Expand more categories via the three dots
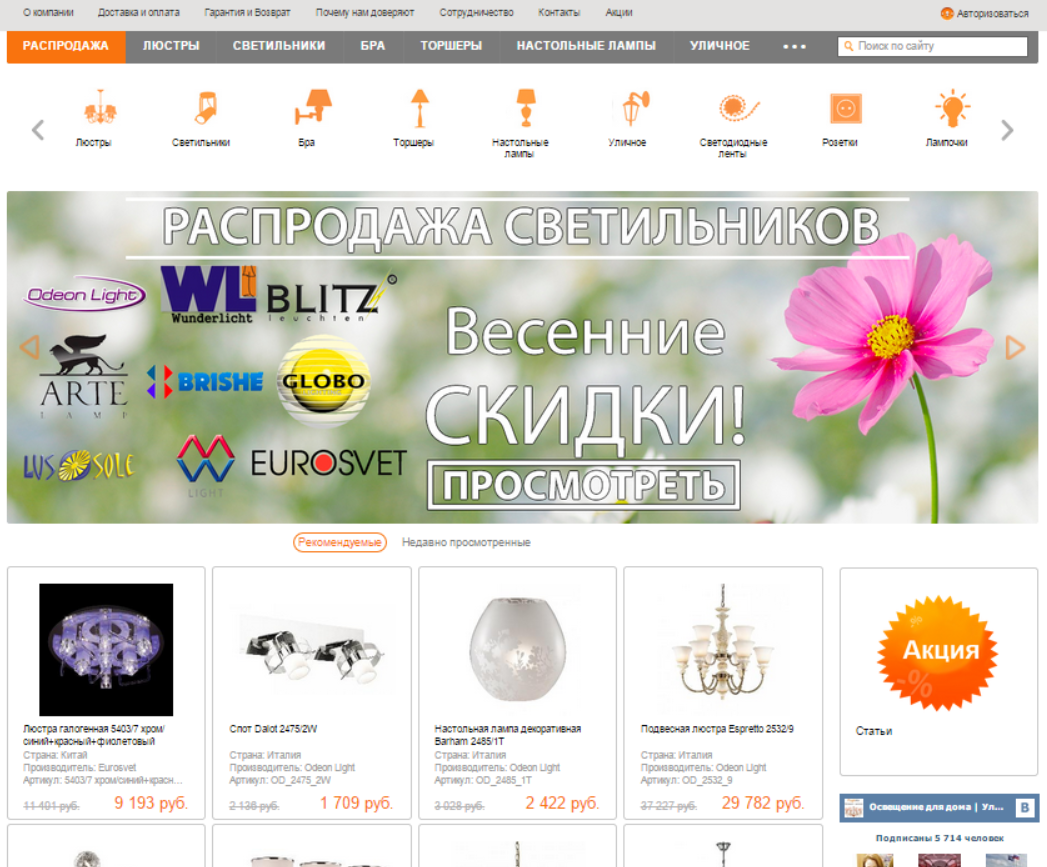 [794, 46]
